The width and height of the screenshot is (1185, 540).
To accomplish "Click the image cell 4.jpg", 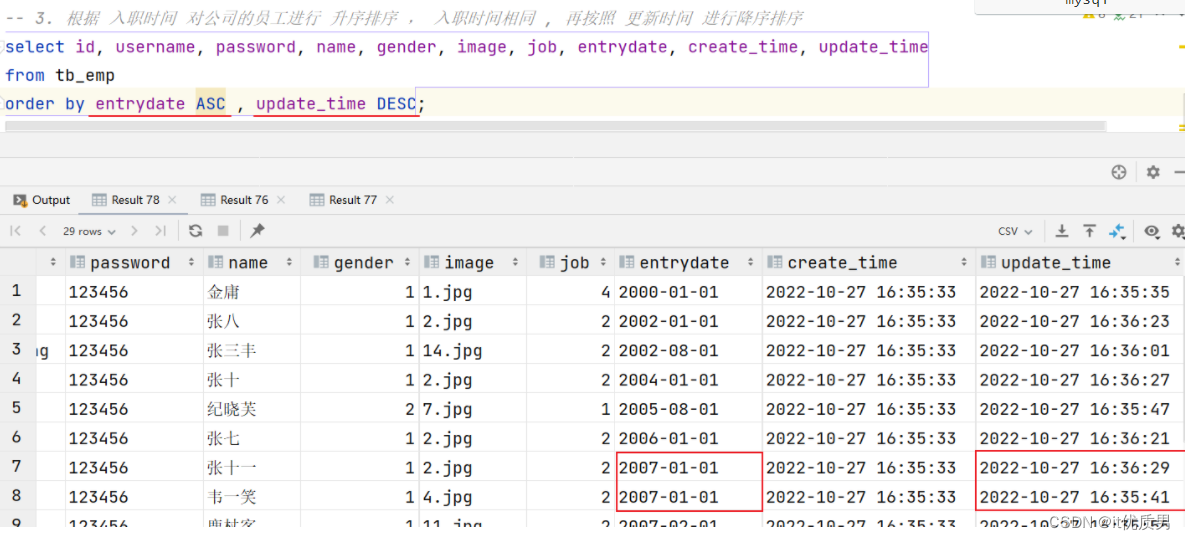I will (472, 498).
